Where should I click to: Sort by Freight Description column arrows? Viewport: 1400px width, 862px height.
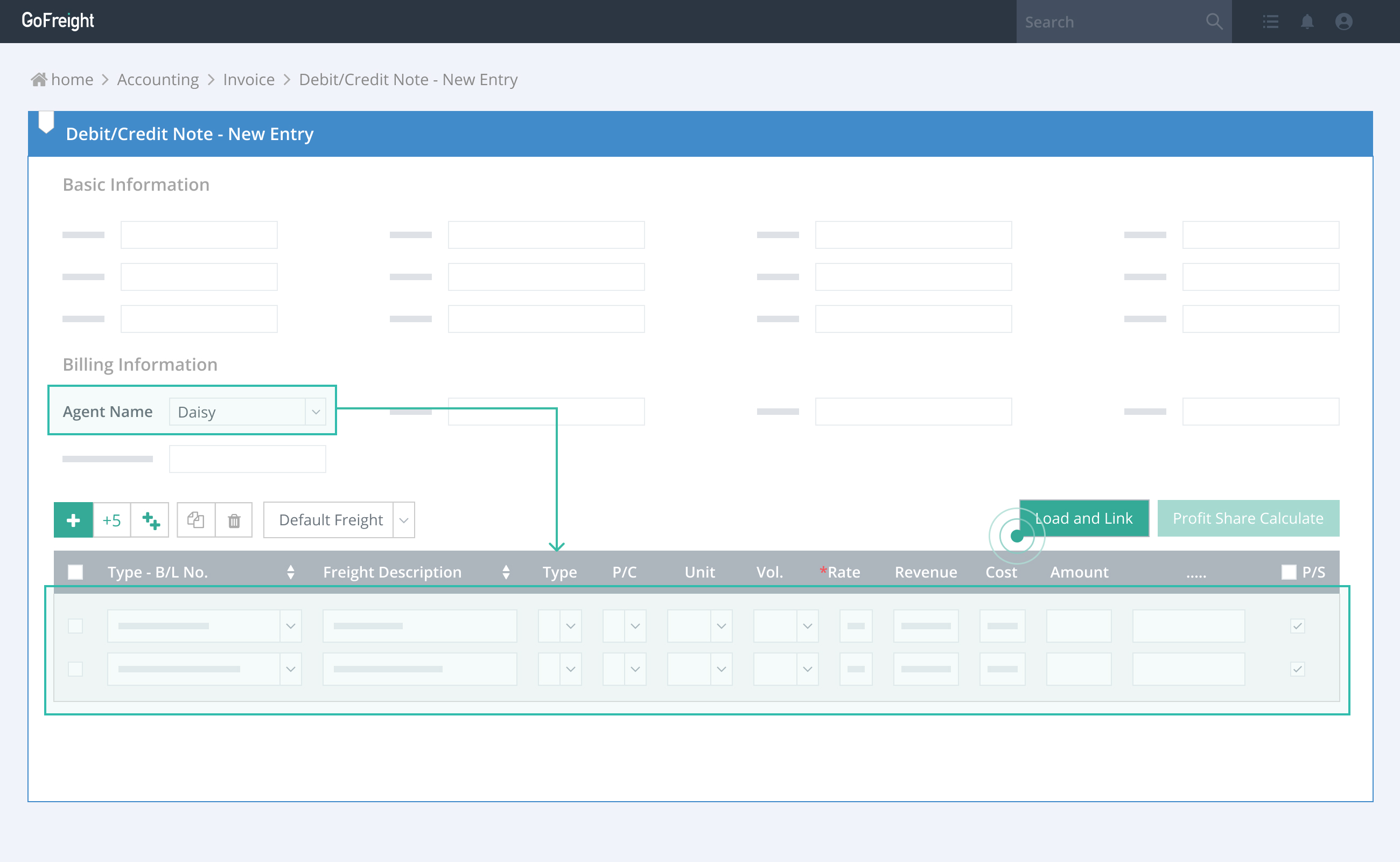click(x=506, y=572)
